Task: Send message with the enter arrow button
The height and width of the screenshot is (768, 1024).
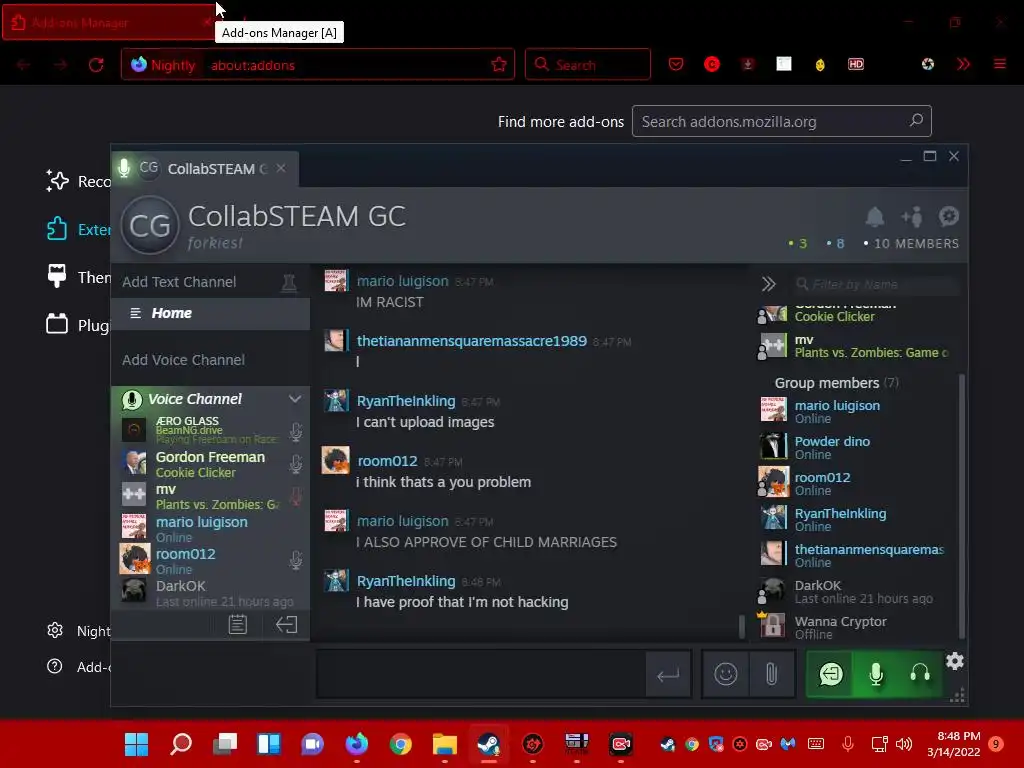Action: click(x=668, y=675)
